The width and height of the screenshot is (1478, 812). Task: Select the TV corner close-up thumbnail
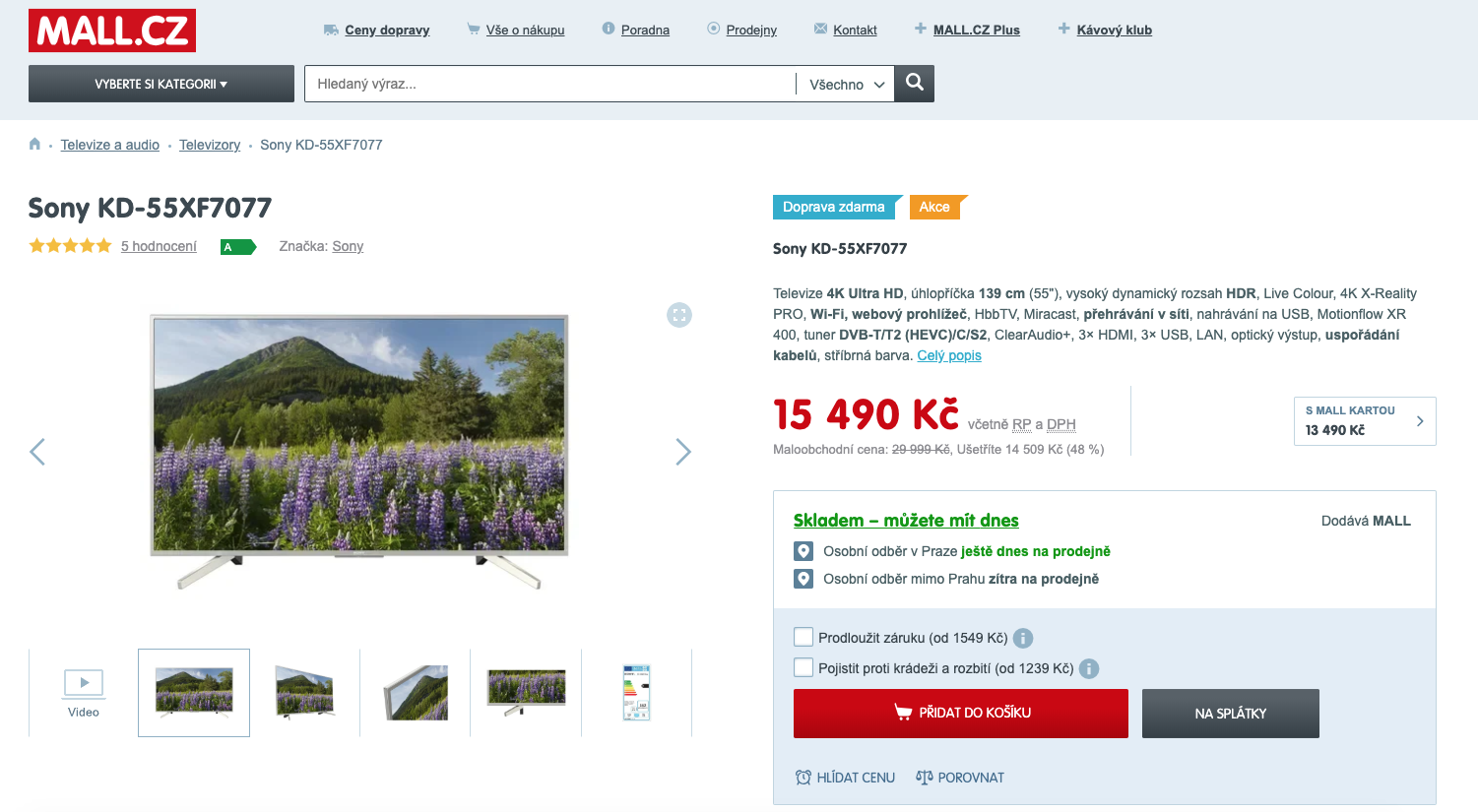[415, 693]
